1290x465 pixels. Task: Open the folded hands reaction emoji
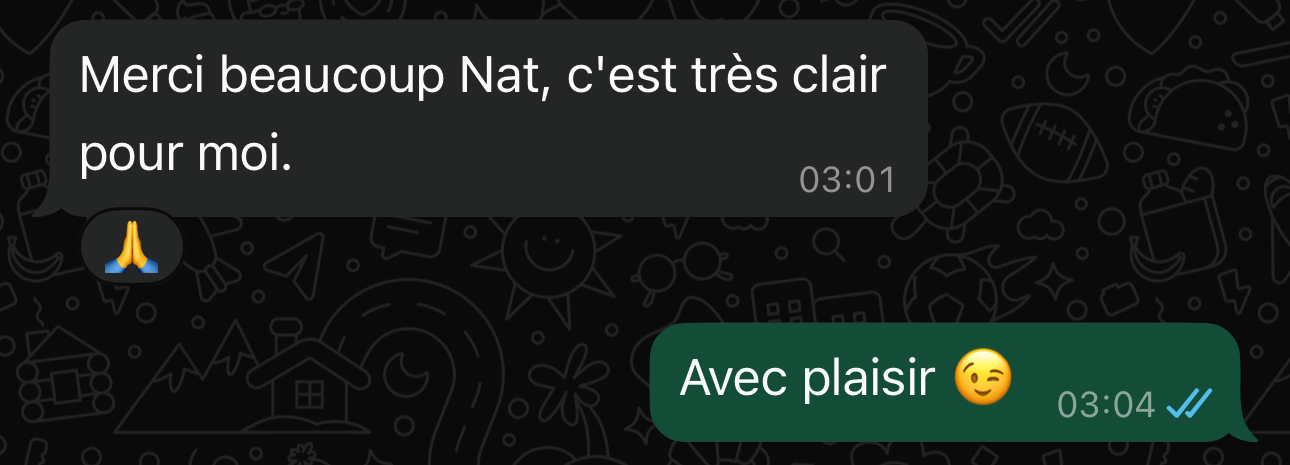point(132,246)
